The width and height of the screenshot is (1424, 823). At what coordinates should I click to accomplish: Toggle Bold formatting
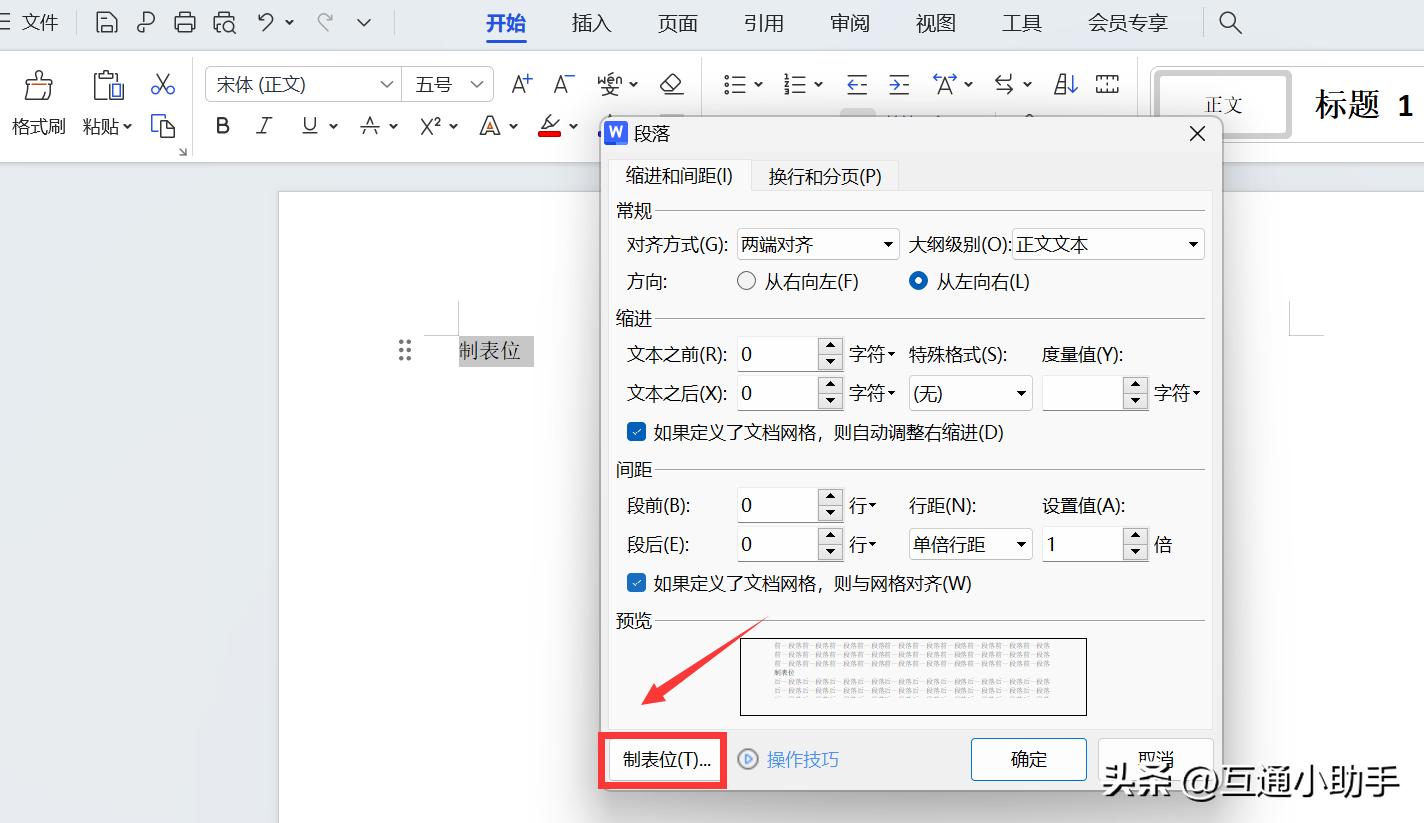(223, 126)
